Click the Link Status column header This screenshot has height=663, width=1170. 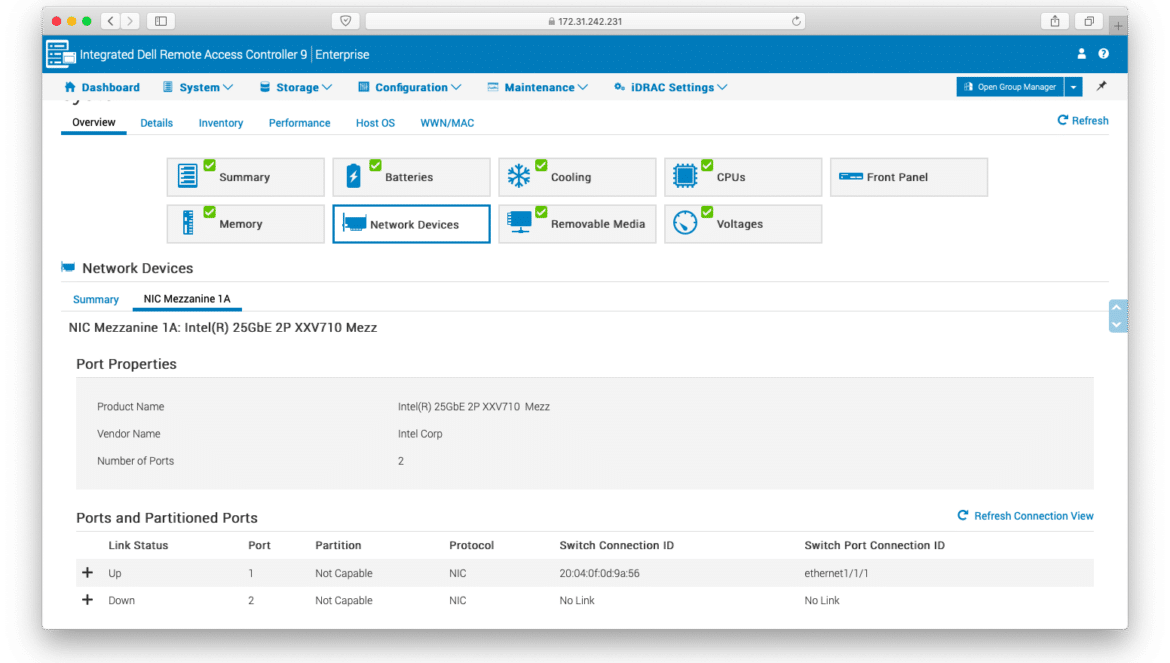[138, 545]
